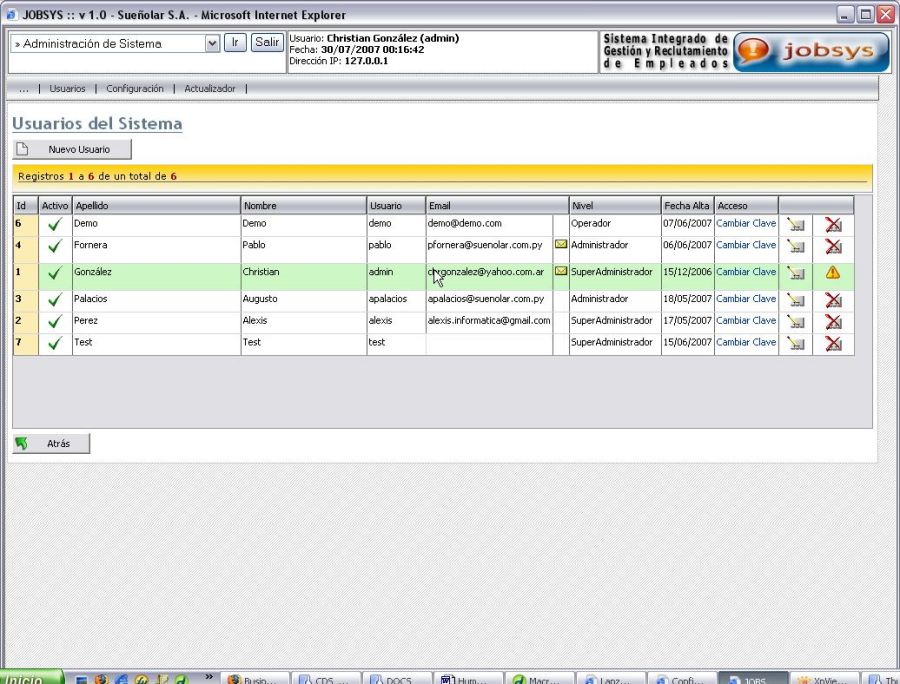Toggle active checkmark for user Test

click(54, 343)
